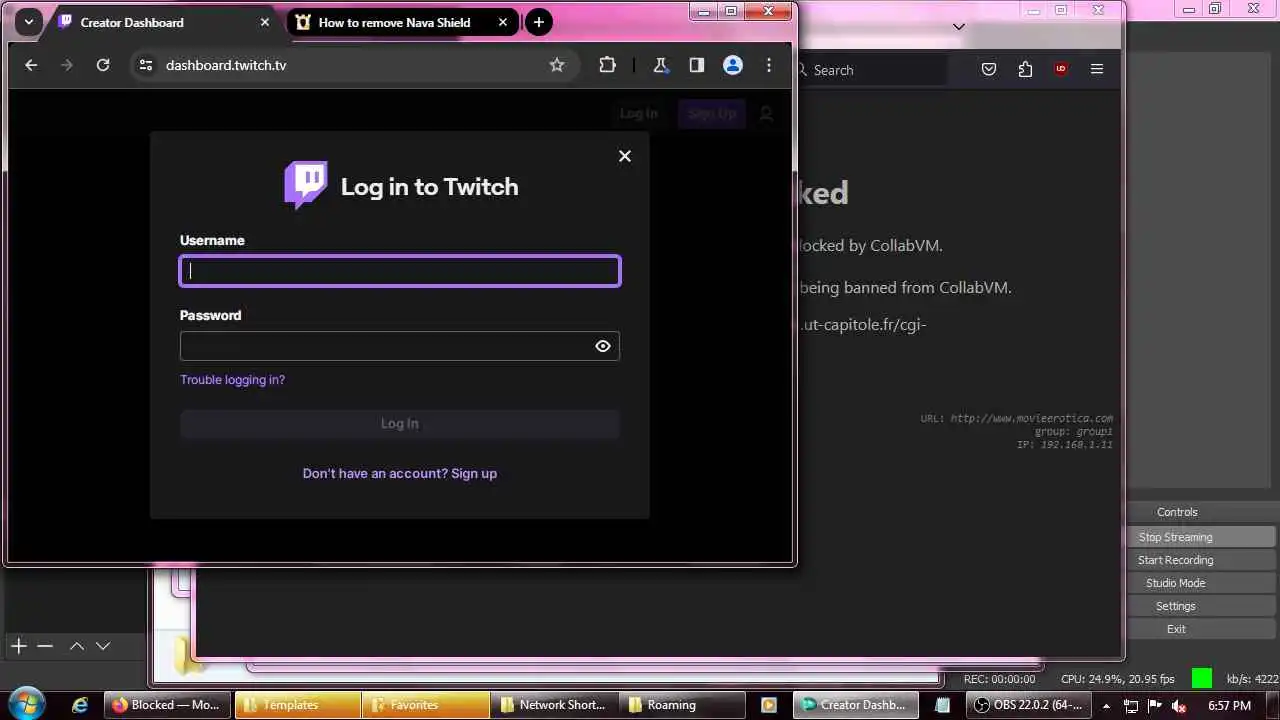1280x720 pixels.
Task: Switch to Firefox Blocked taskbar button
Action: coord(167,705)
